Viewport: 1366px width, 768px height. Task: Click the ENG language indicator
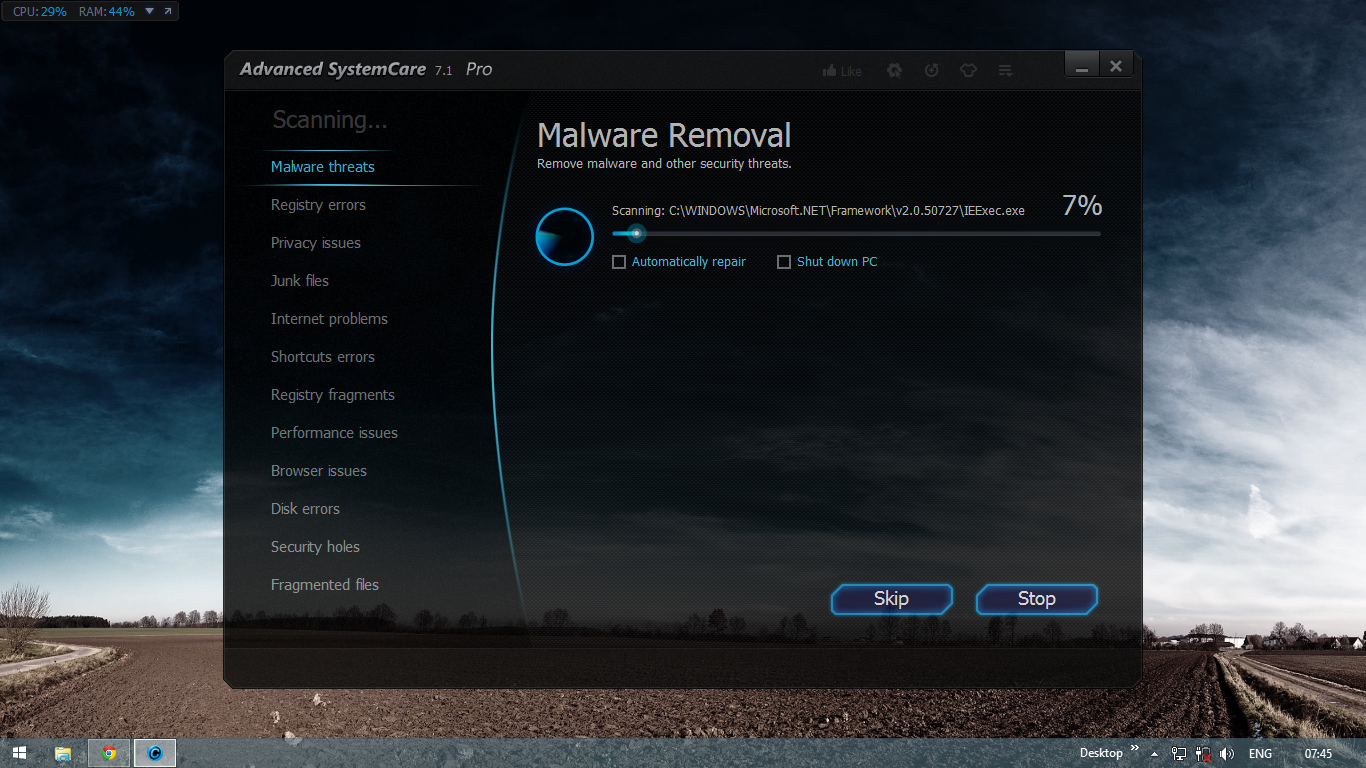tap(1259, 753)
